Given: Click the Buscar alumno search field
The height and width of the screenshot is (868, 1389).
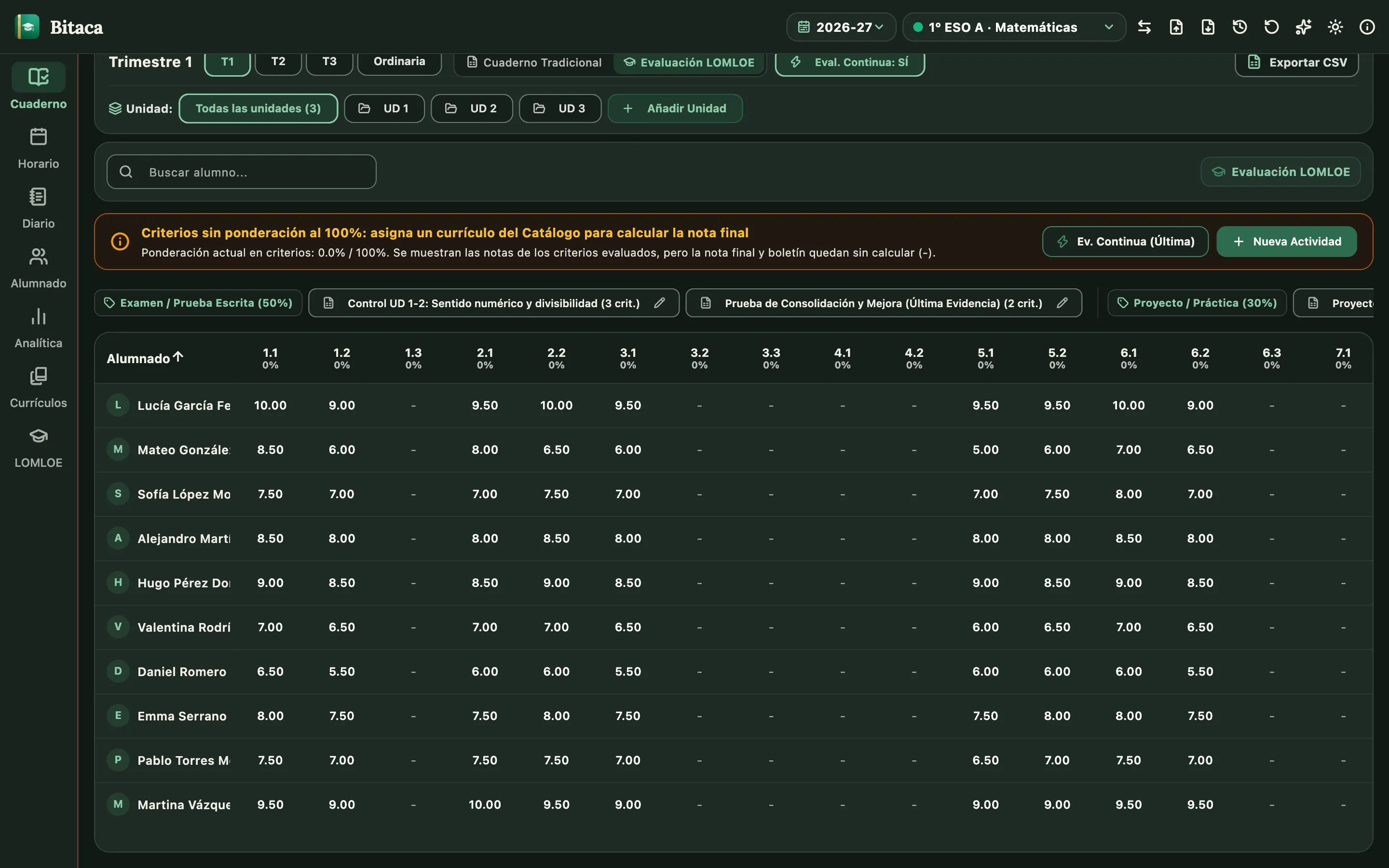Looking at the screenshot, I should [x=242, y=172].
